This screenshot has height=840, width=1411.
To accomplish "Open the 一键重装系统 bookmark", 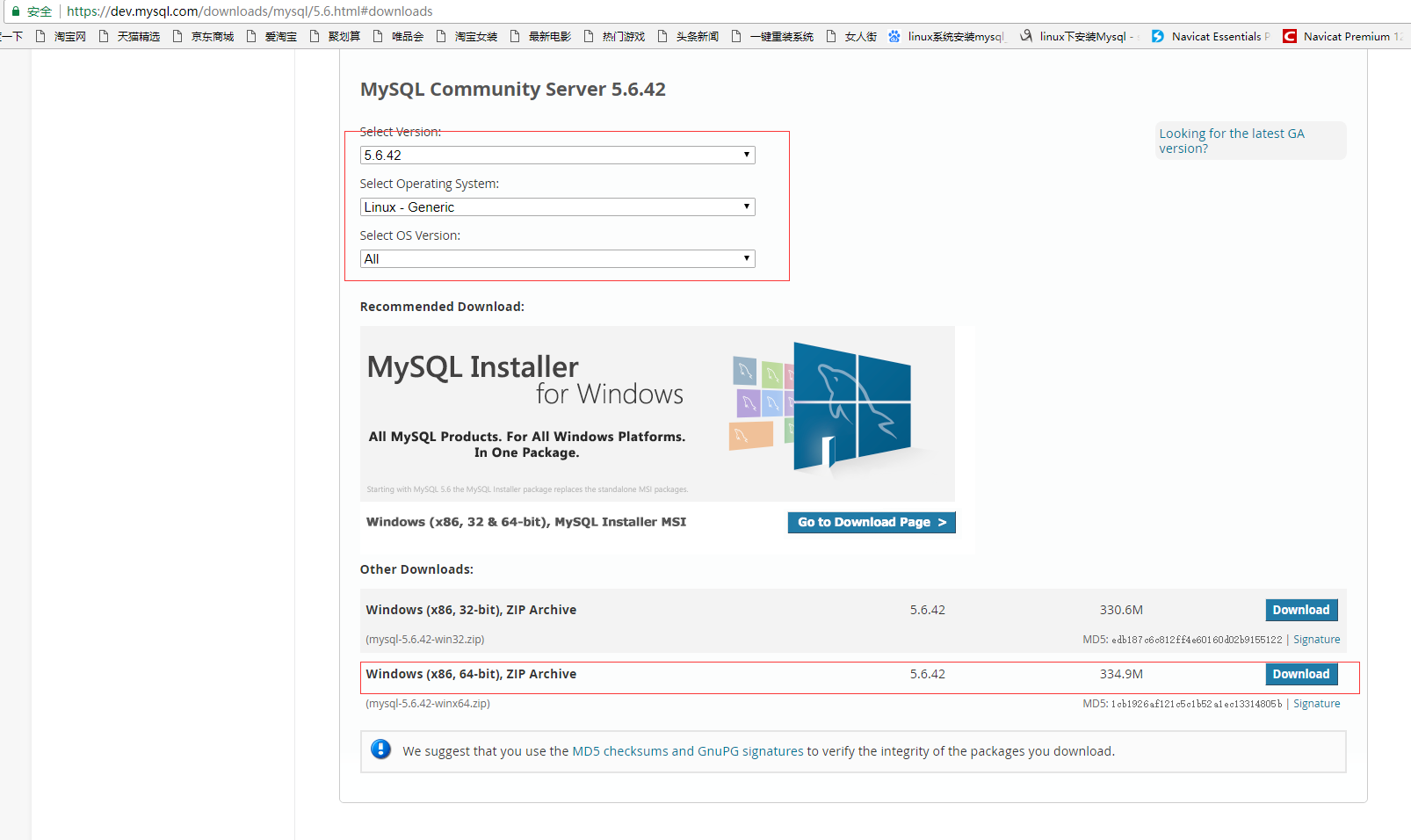I will coord(780,36).
